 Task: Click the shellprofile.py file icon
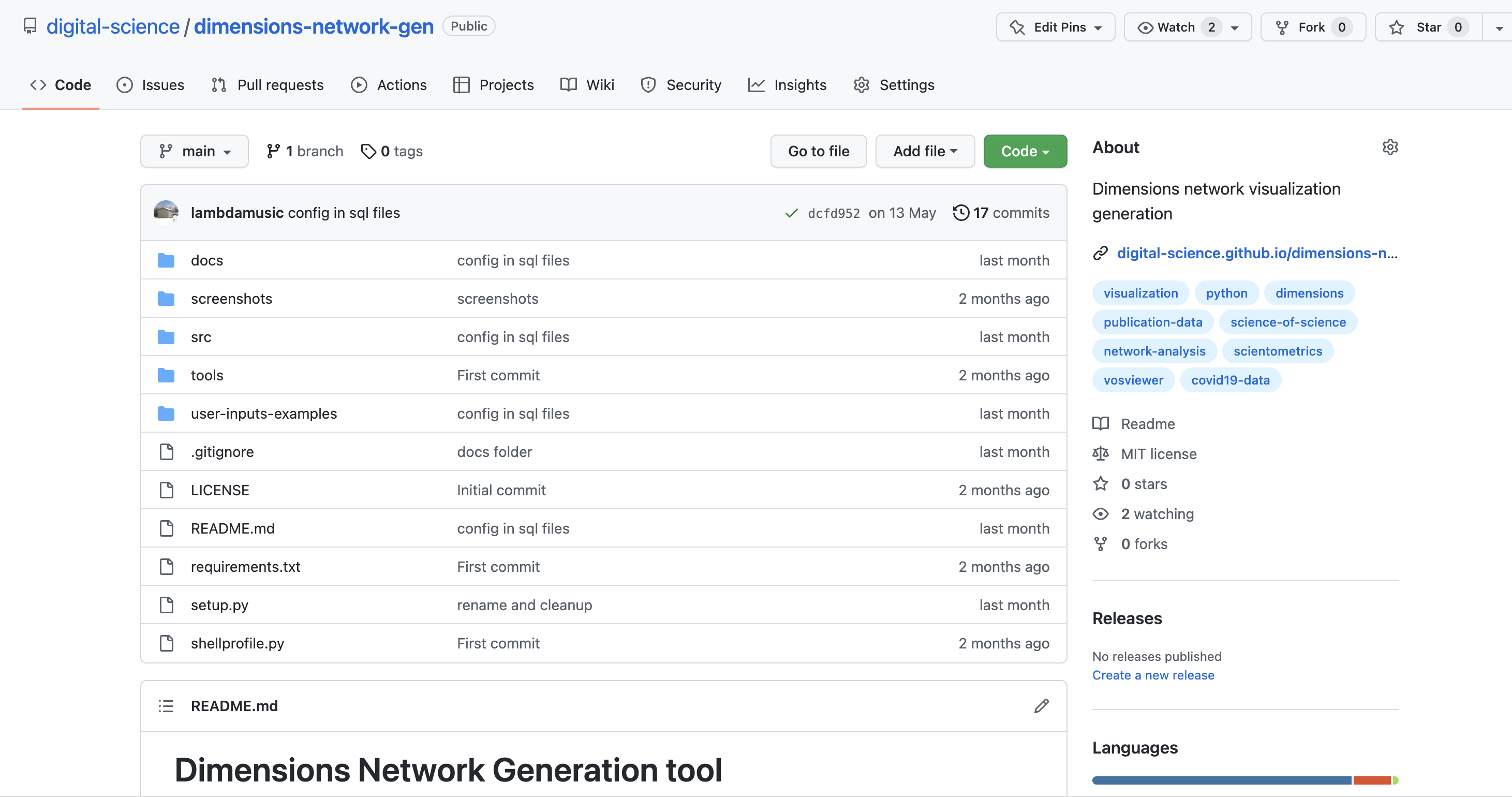167,643
